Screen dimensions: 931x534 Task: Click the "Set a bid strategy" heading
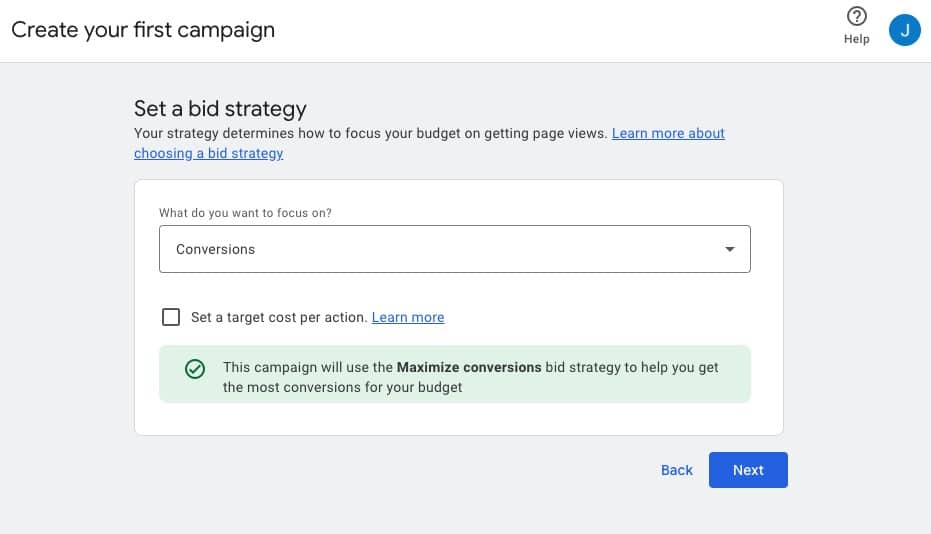tap(220, 108)
